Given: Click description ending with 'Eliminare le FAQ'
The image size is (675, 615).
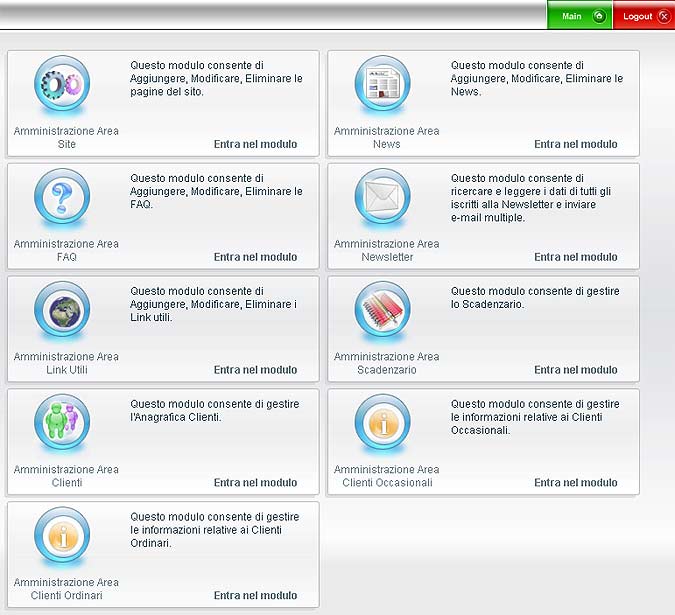Looking at the screenshot, I should click(x=216, y=191).
